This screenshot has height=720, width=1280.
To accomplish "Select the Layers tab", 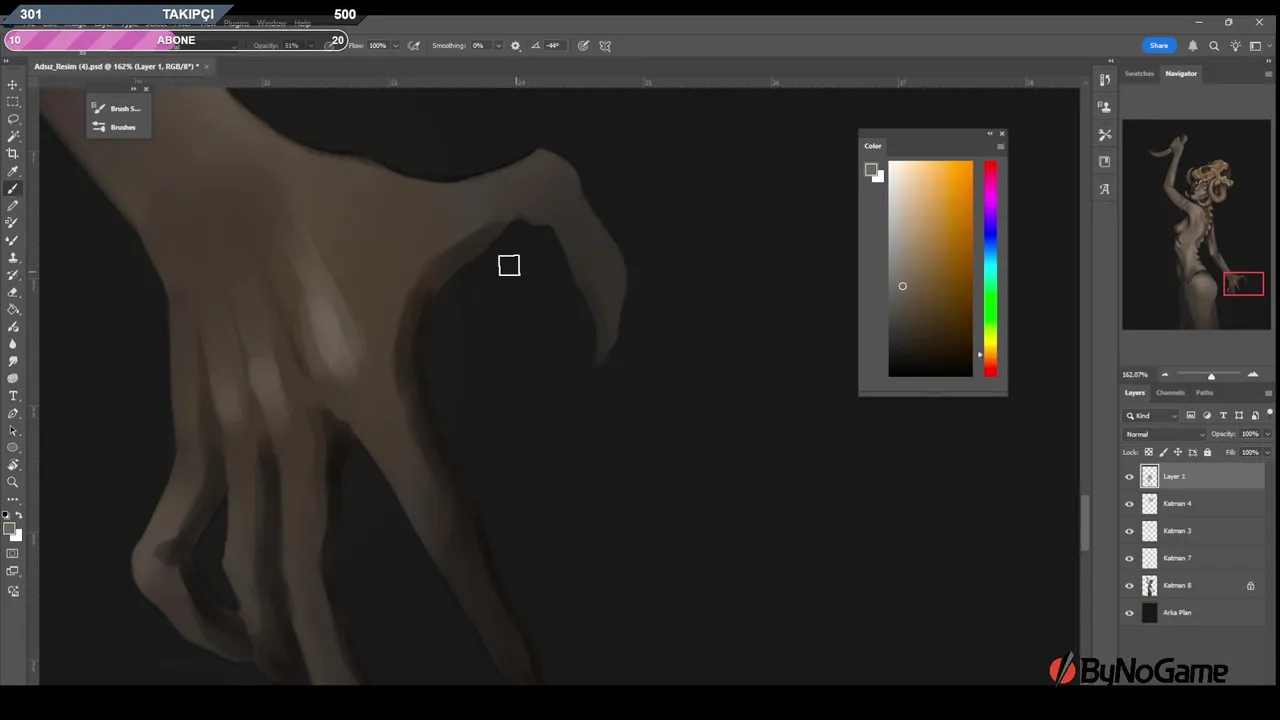I will click(x=1134, y=393).
